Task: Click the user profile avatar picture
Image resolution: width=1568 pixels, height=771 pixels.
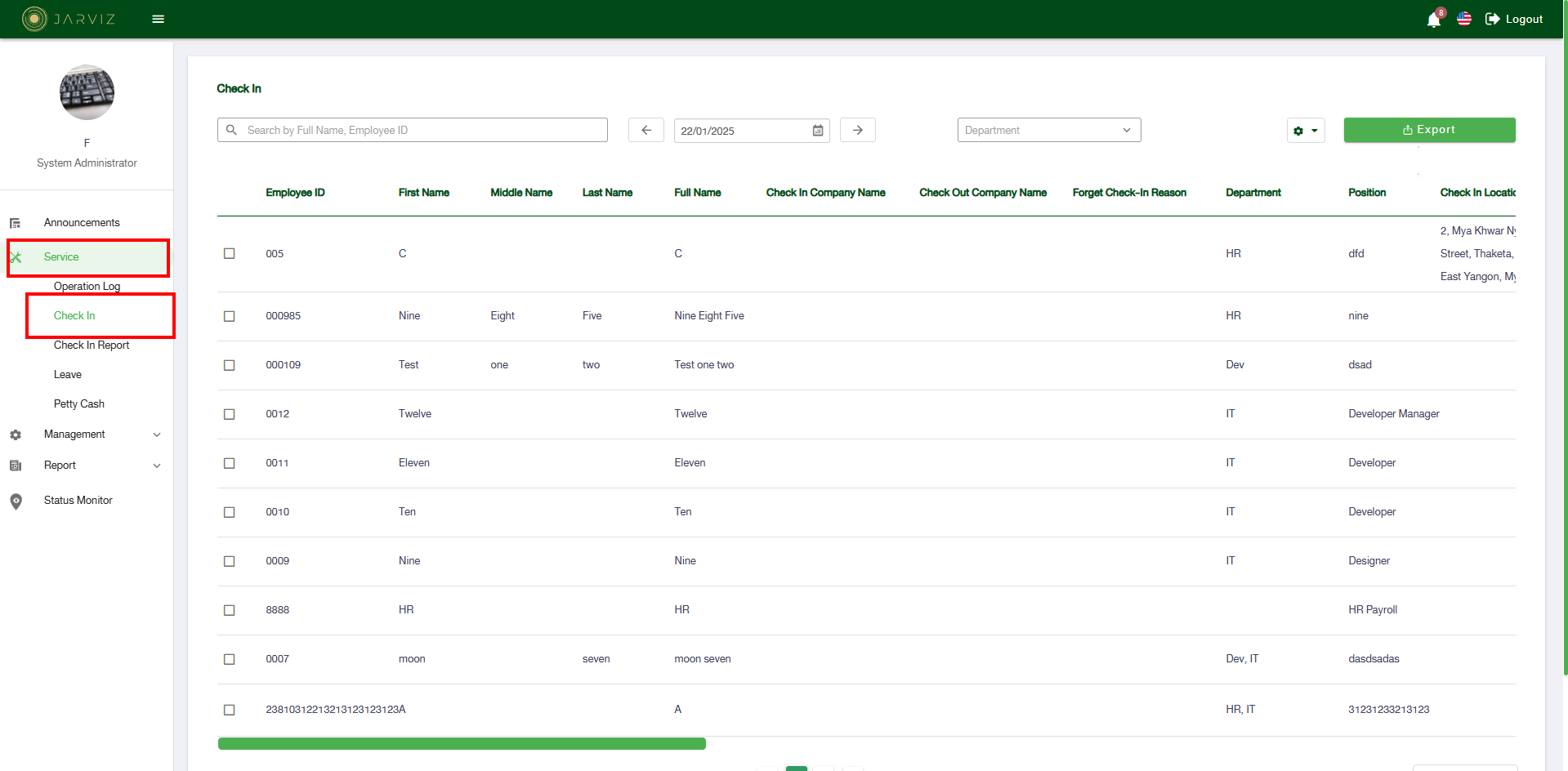Action: coord(87,93)
